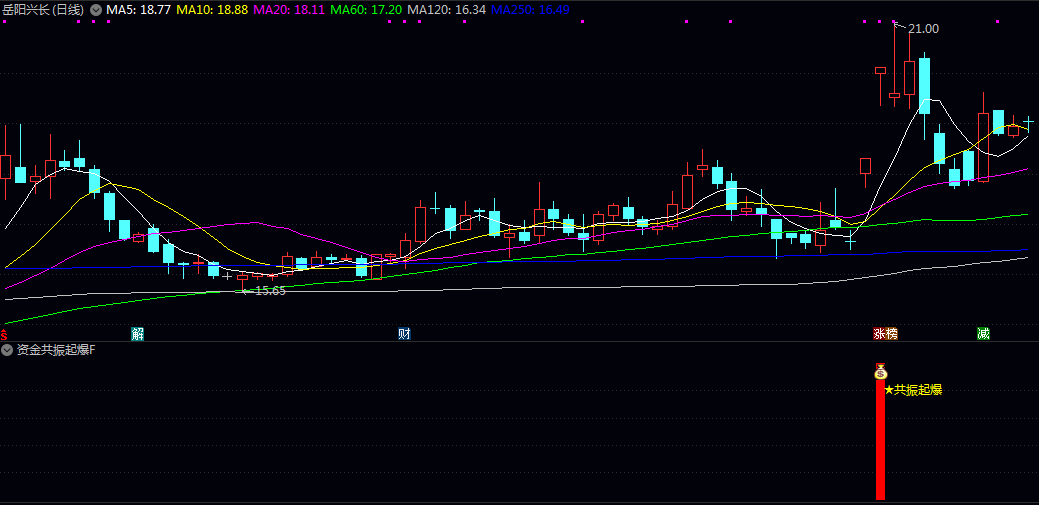The width and height of the screenshot is (1039, 505).
Task: Click the money bag signal icon
Action: click(881, 372)
